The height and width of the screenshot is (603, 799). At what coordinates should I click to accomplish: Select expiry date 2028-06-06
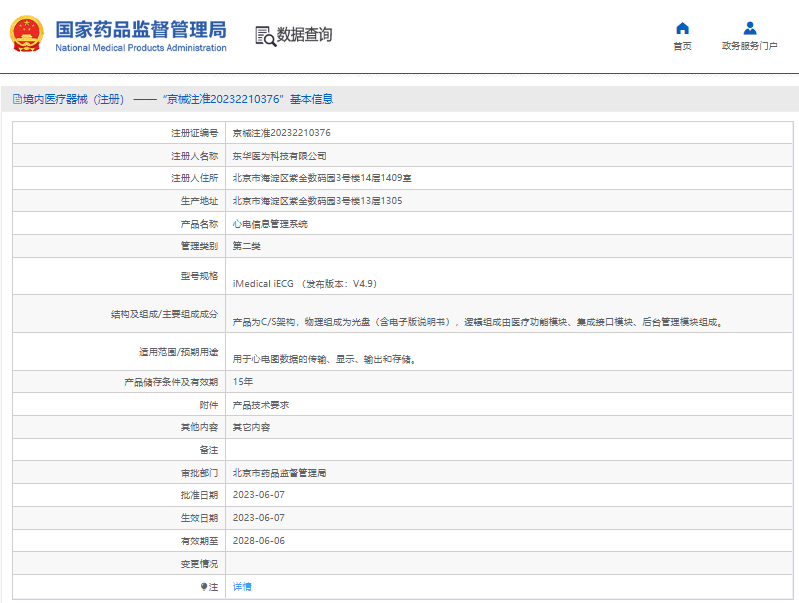259,541
